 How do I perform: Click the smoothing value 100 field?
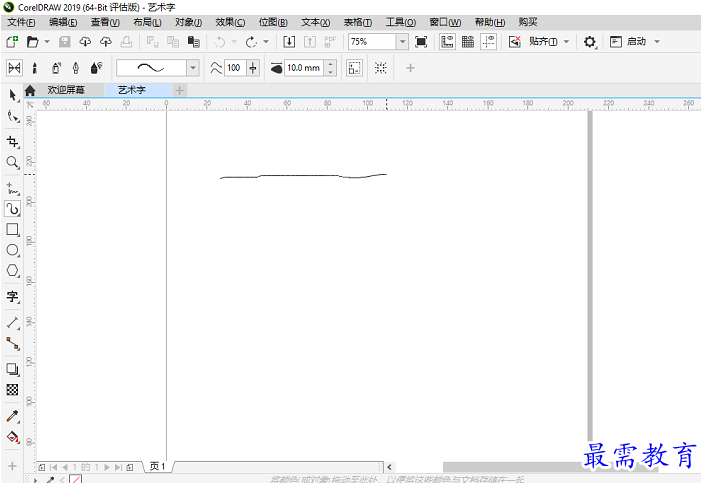pos(235,68)
